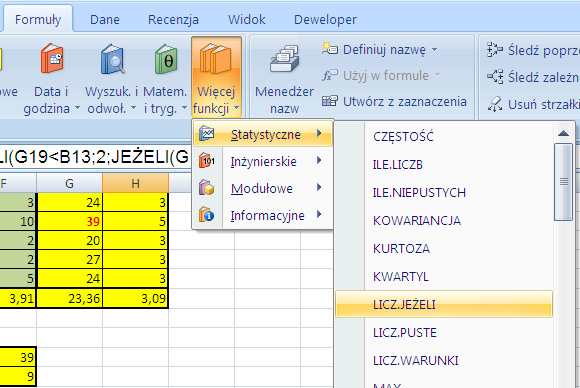Viewport: 580px width, 388px height.
Task: Select the LICZ.JEŻELI function
Action: (x=444, y=304)
